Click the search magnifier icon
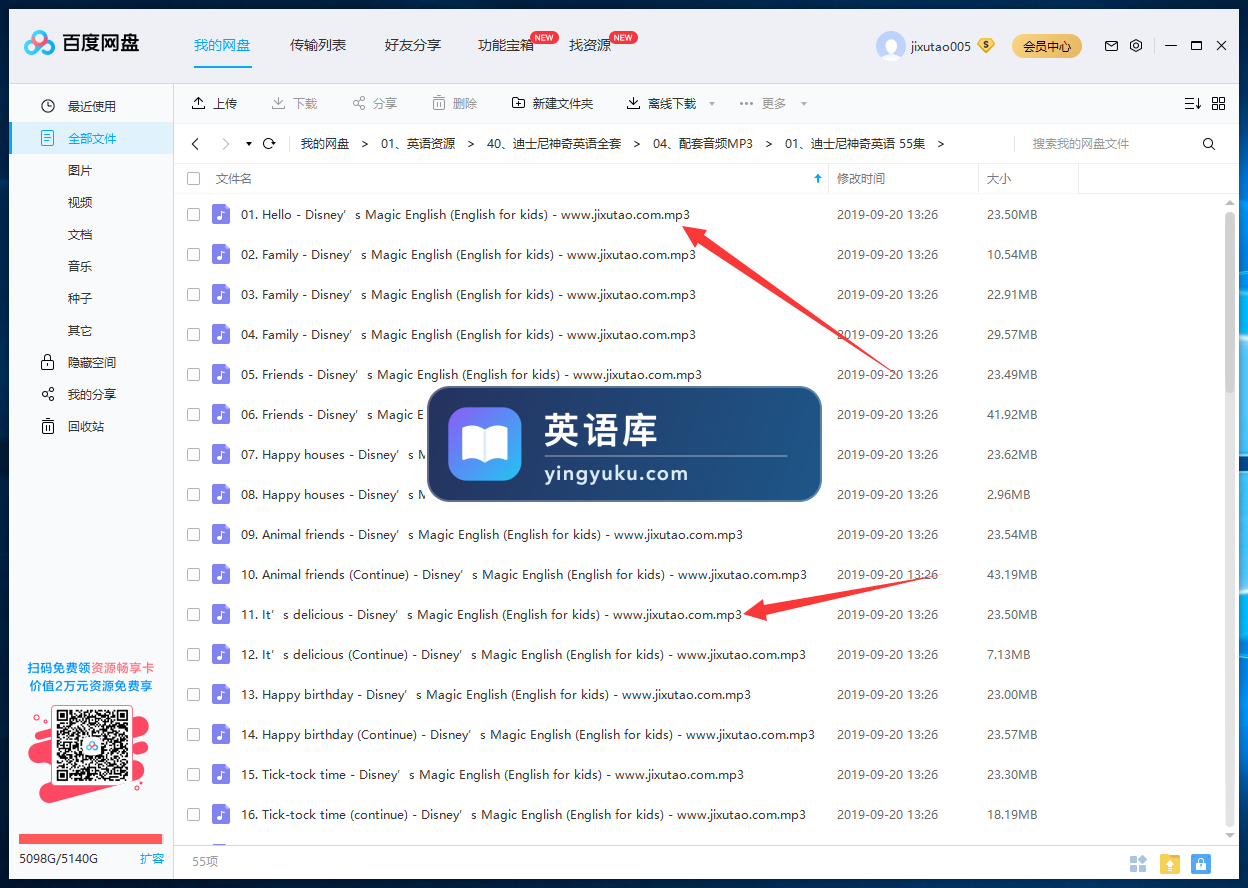The image size is (1248, 888). (1209, 144)
